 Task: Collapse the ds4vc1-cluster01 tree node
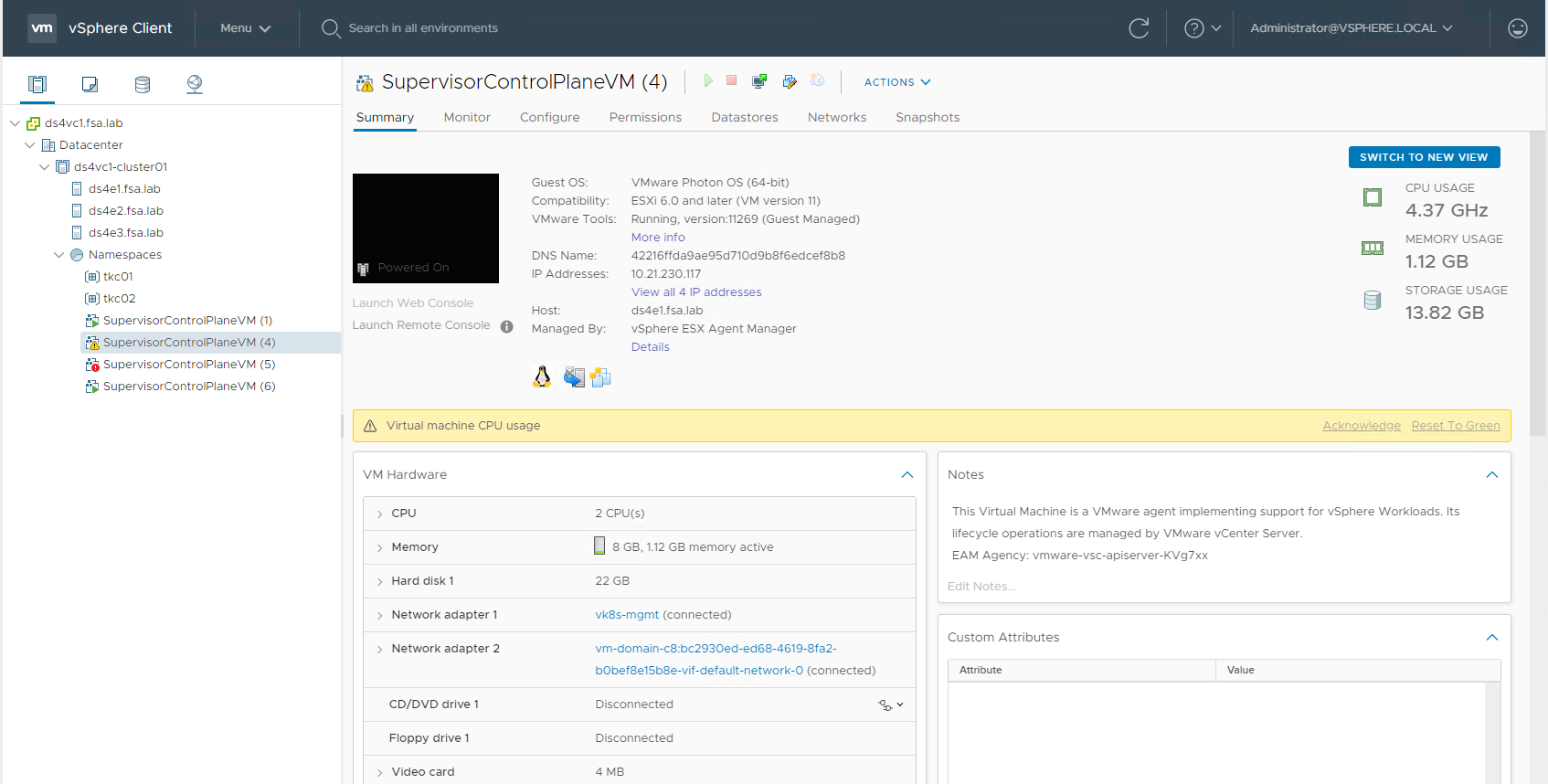point(44,167)
